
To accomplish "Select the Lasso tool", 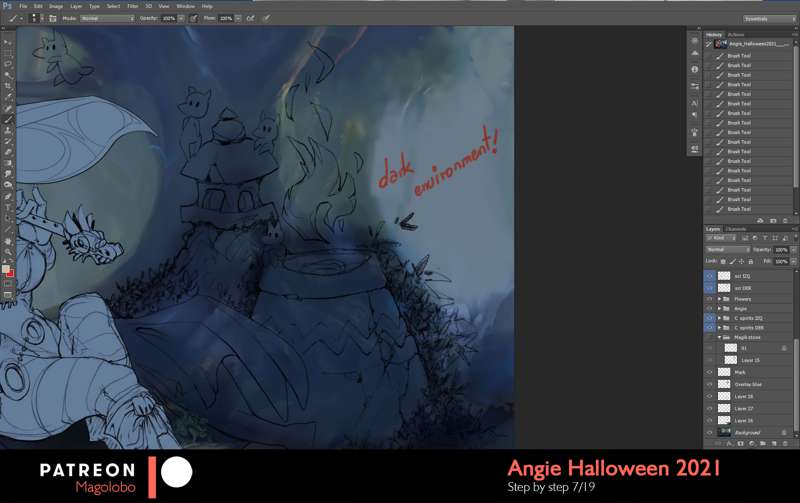I will coord(8,64).
